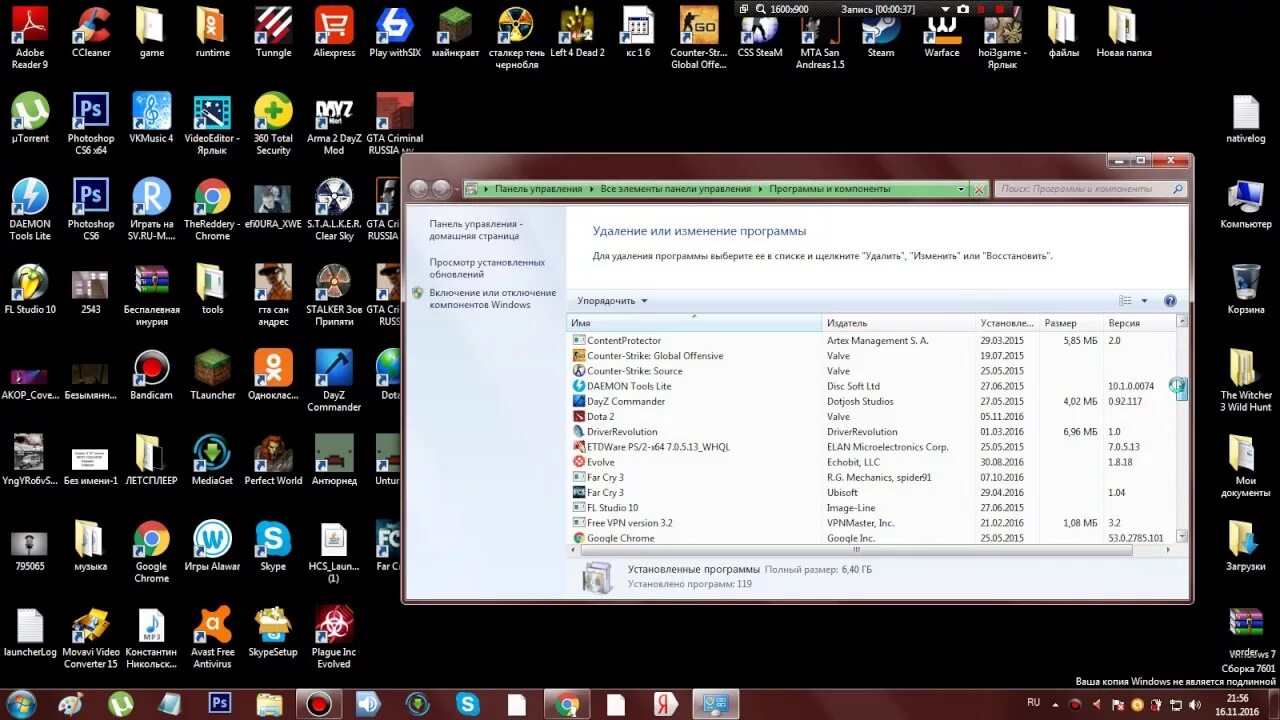
Task: Select ContentProtector program entry
Action: [x=871, y=341]
